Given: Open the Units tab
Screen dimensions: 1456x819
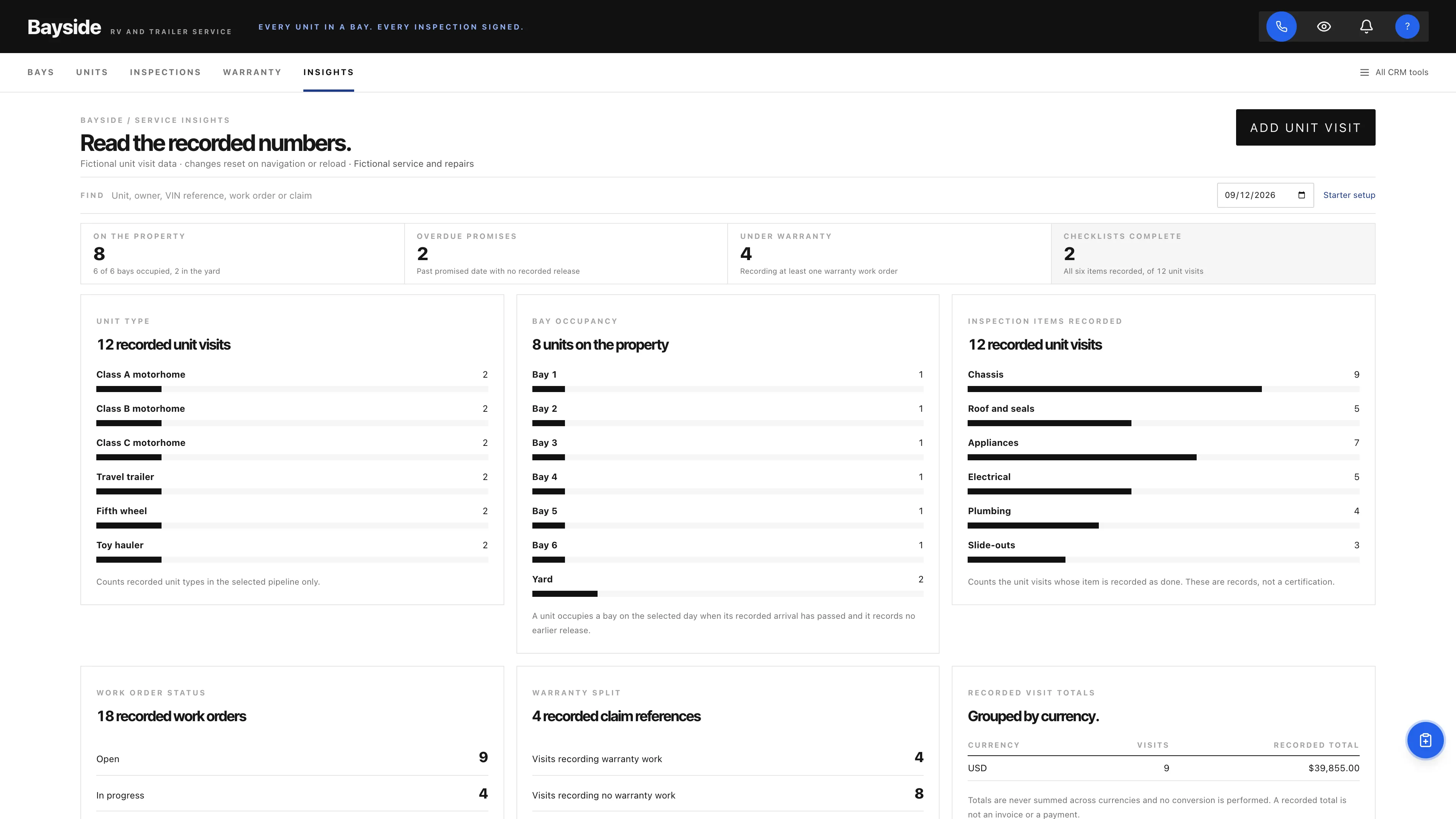Looking at the screenshot, I should 92,72.
